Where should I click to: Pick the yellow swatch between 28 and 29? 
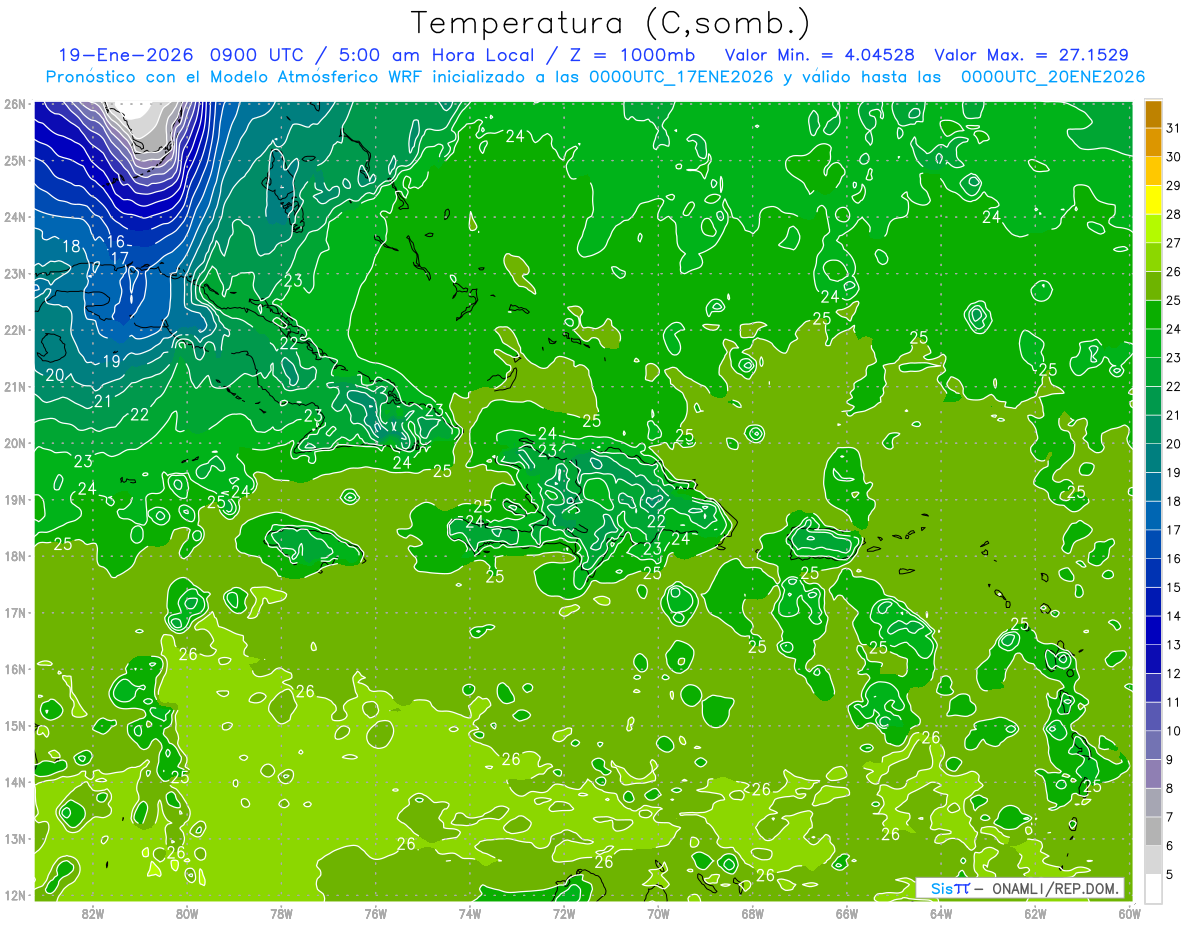tap(1153, 201)
